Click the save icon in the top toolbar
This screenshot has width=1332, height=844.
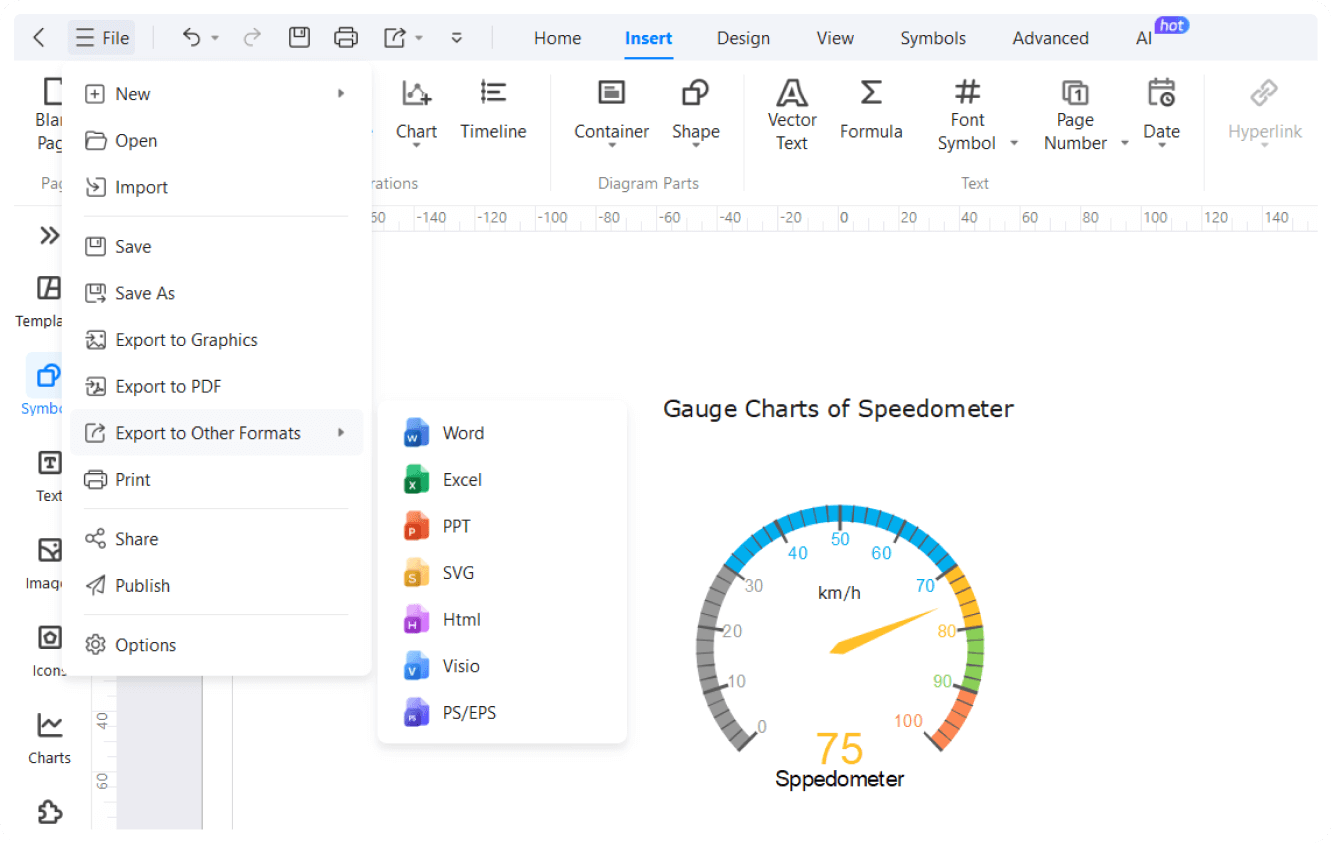(x=299, y=38)
